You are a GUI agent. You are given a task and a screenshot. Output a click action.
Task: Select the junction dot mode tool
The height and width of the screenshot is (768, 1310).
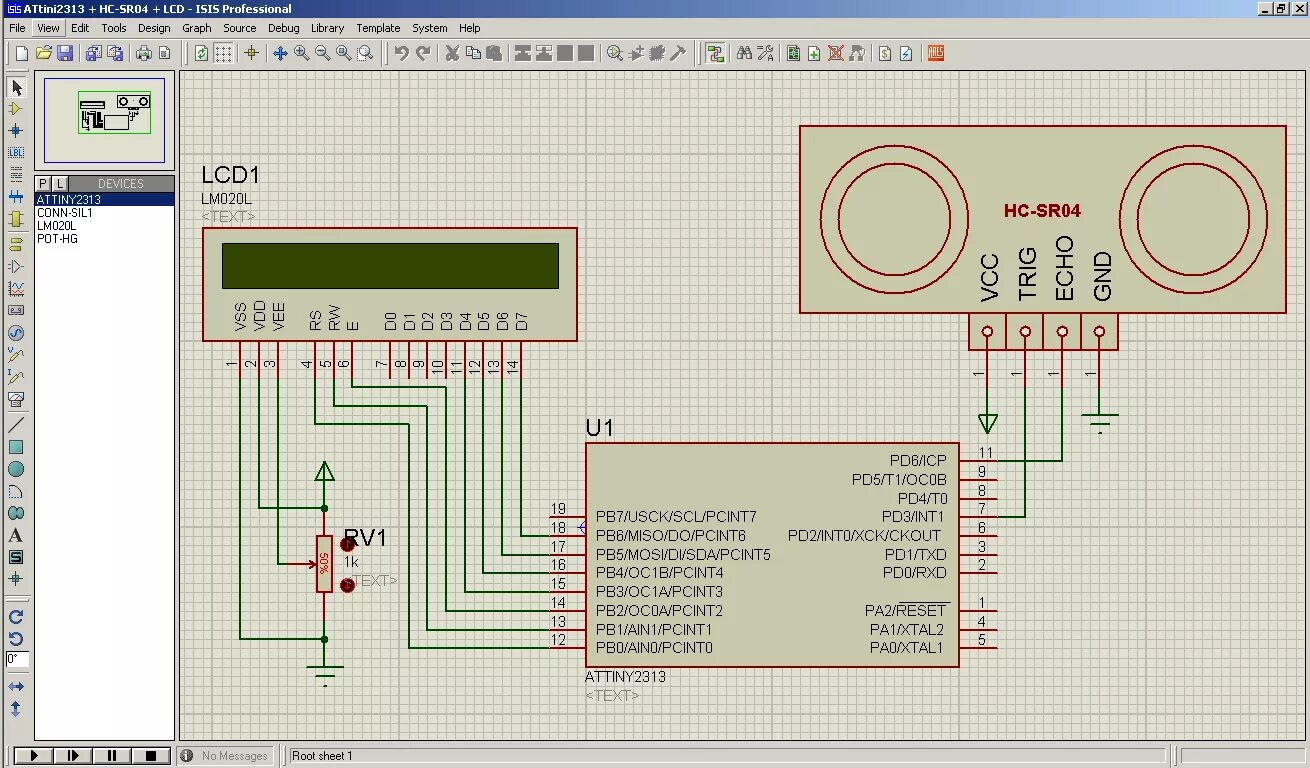[16, 131]
